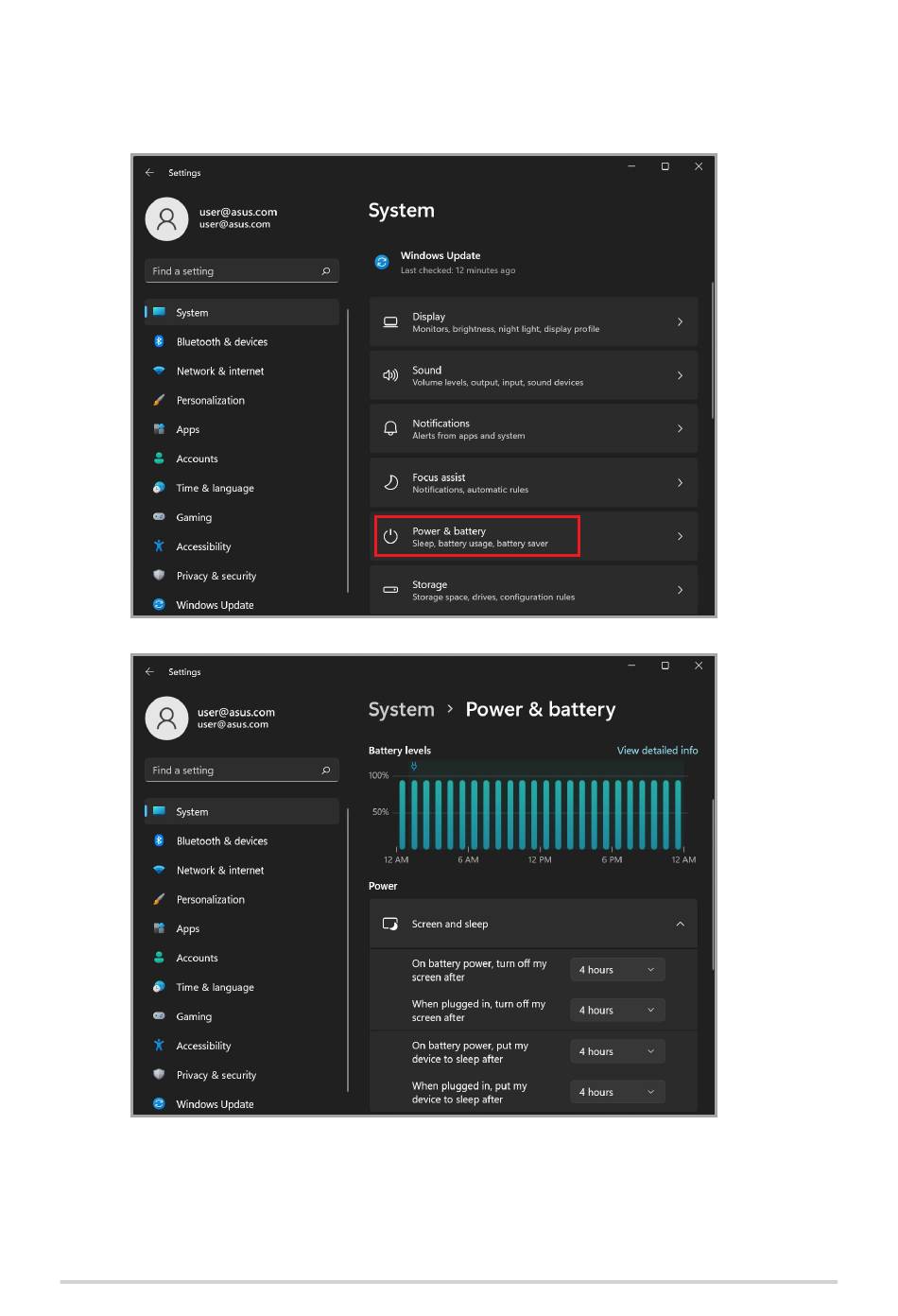Click the back arrow in the Power & battery window

click(x=149, y=671)
